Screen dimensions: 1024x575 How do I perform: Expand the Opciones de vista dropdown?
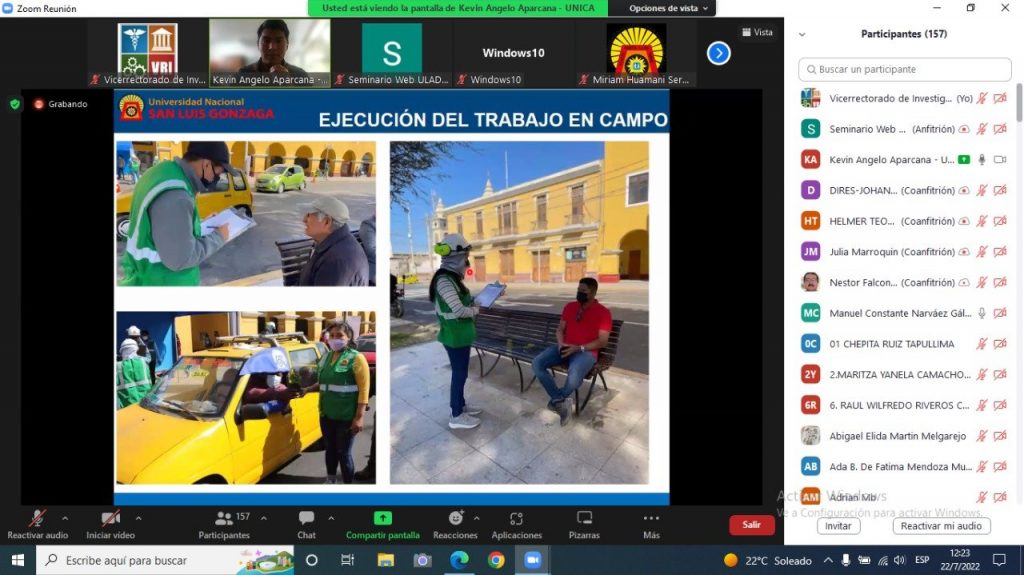click(x=668, y=8)
